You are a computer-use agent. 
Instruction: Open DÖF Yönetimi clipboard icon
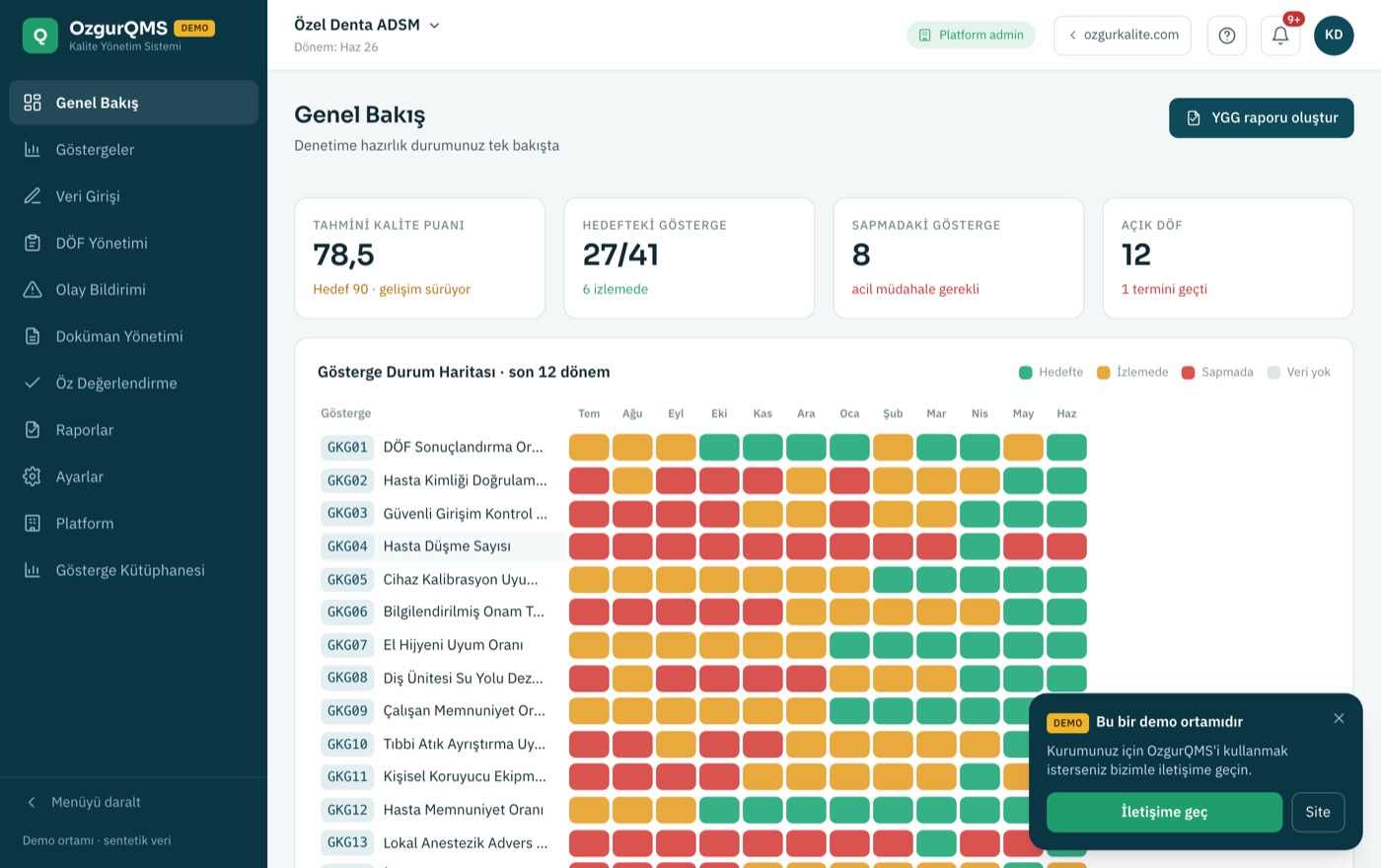33,243
